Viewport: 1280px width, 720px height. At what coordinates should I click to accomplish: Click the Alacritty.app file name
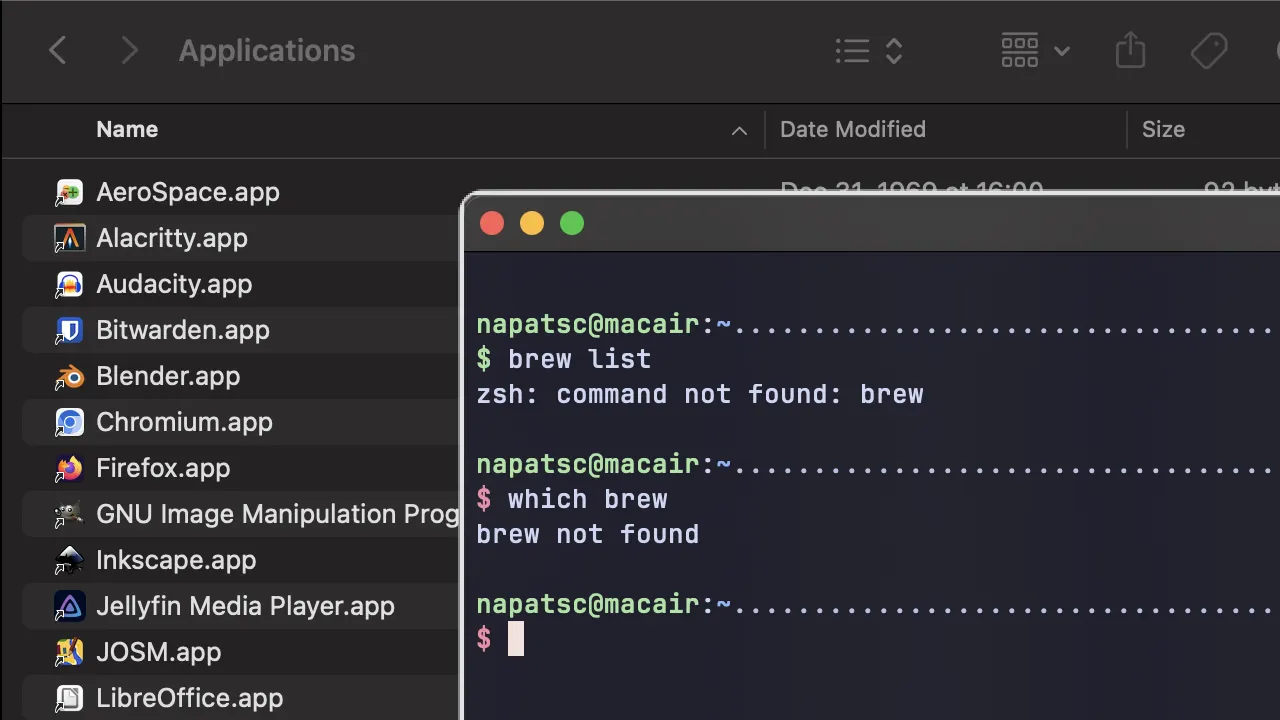coord(172,238)
